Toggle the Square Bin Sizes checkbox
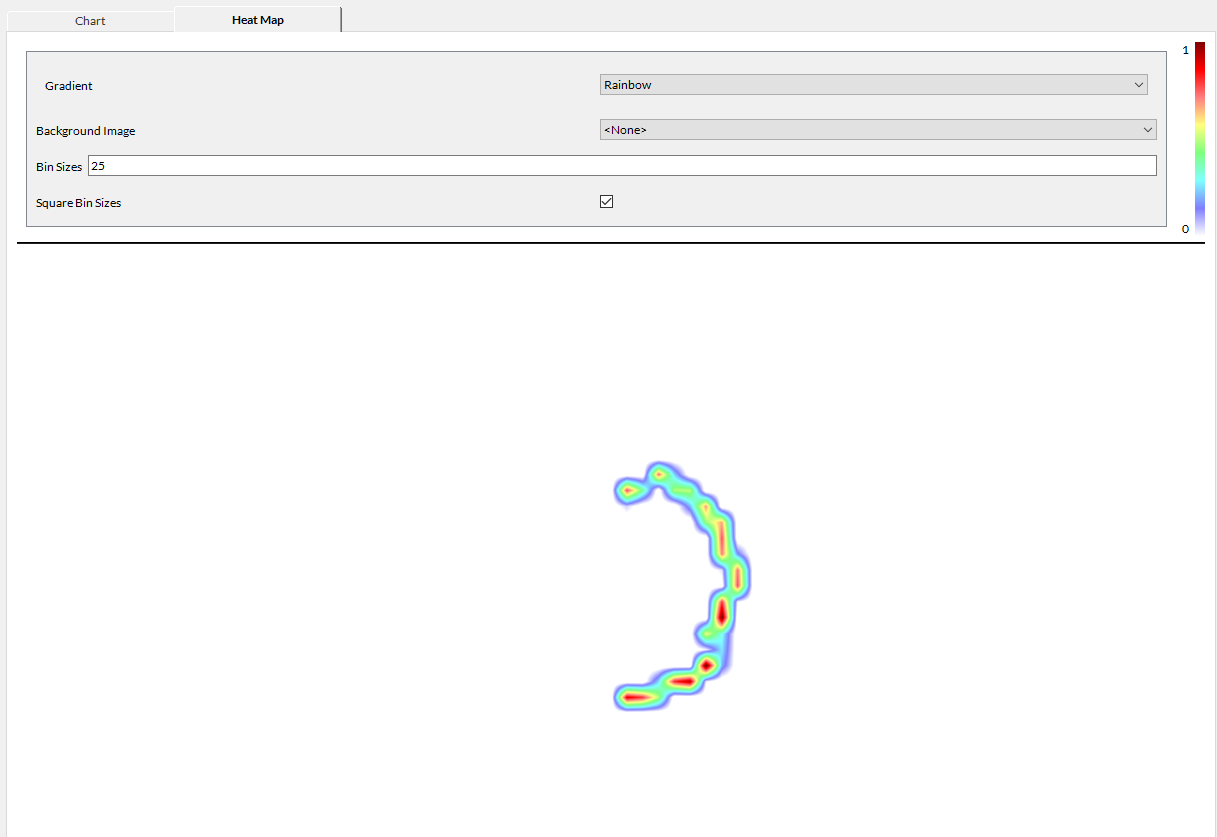This screenshot has height=837, width=1217. pyautogui.click(x=606, y=201)
